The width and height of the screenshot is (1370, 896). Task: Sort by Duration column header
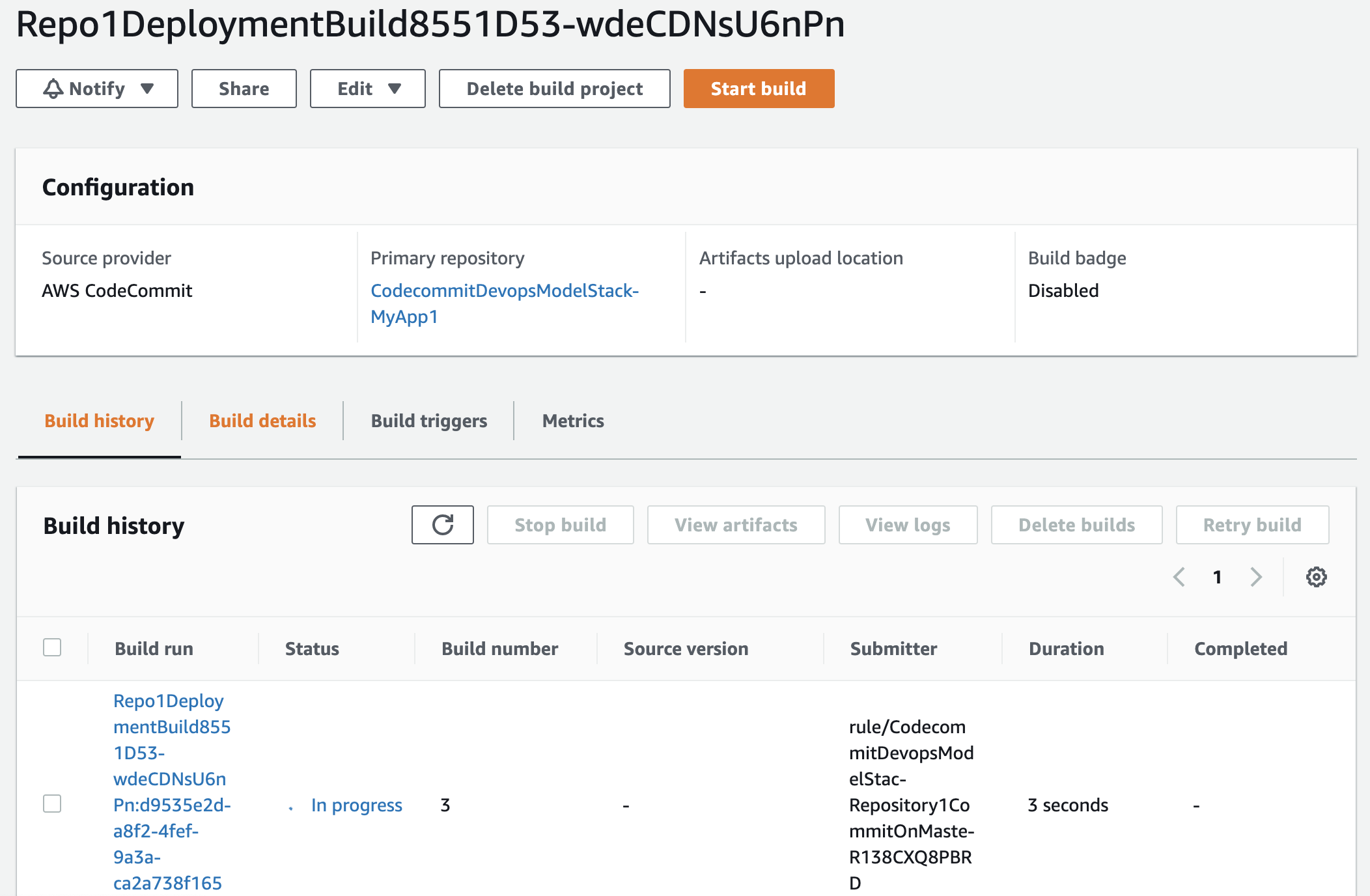tap(1066, 649)
